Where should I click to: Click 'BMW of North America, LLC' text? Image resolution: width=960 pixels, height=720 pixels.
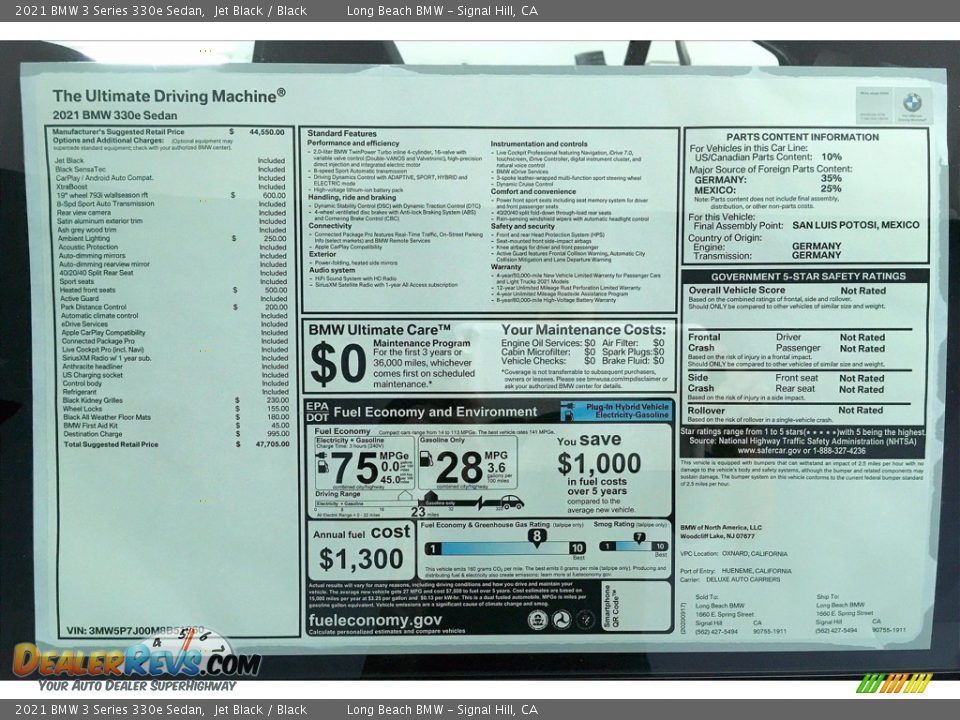pos(721,527)
